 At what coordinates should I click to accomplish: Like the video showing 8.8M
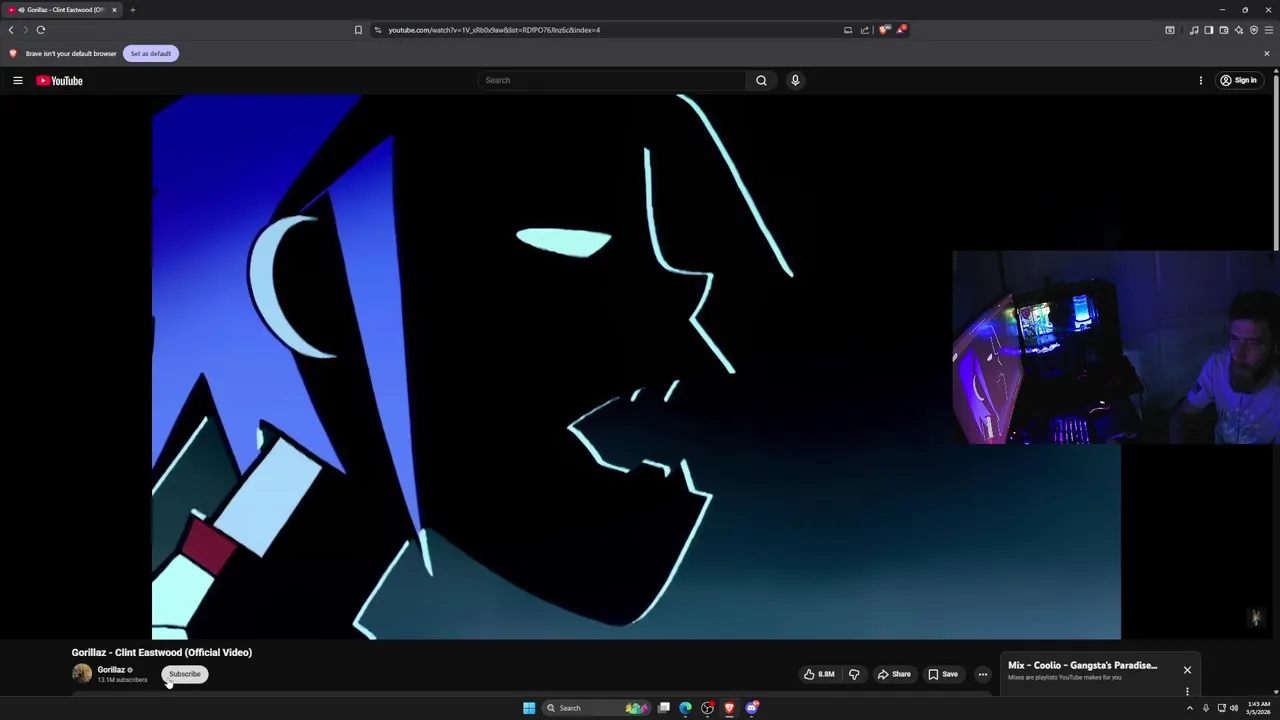819,674
